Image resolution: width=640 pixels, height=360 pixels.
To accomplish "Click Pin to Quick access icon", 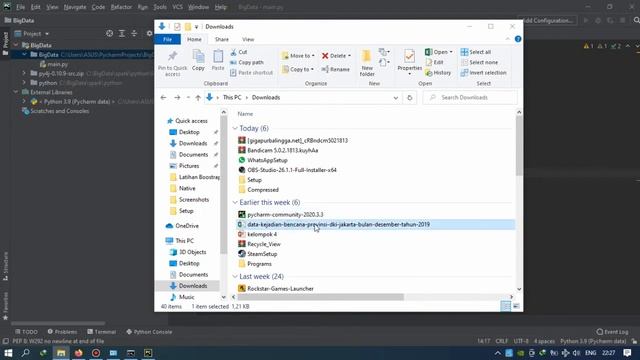I will coord(172,56).
